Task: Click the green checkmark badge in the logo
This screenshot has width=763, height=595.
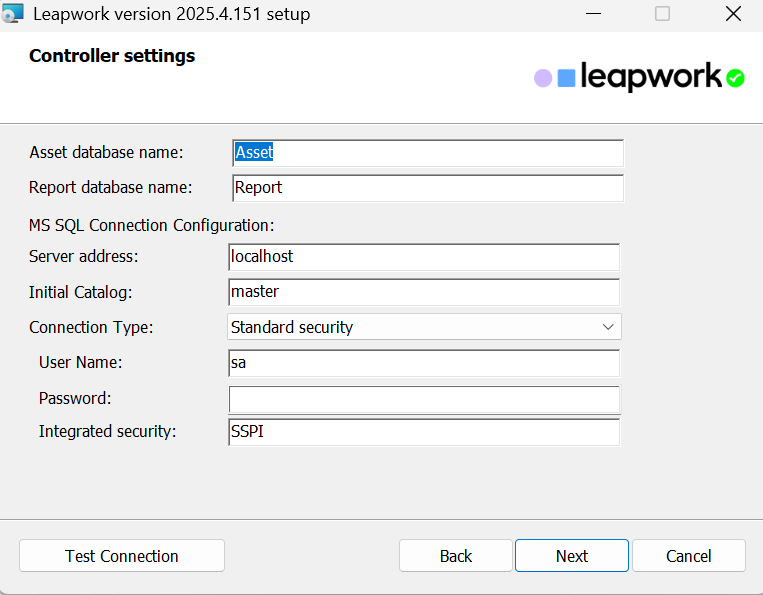Action: 735,78
